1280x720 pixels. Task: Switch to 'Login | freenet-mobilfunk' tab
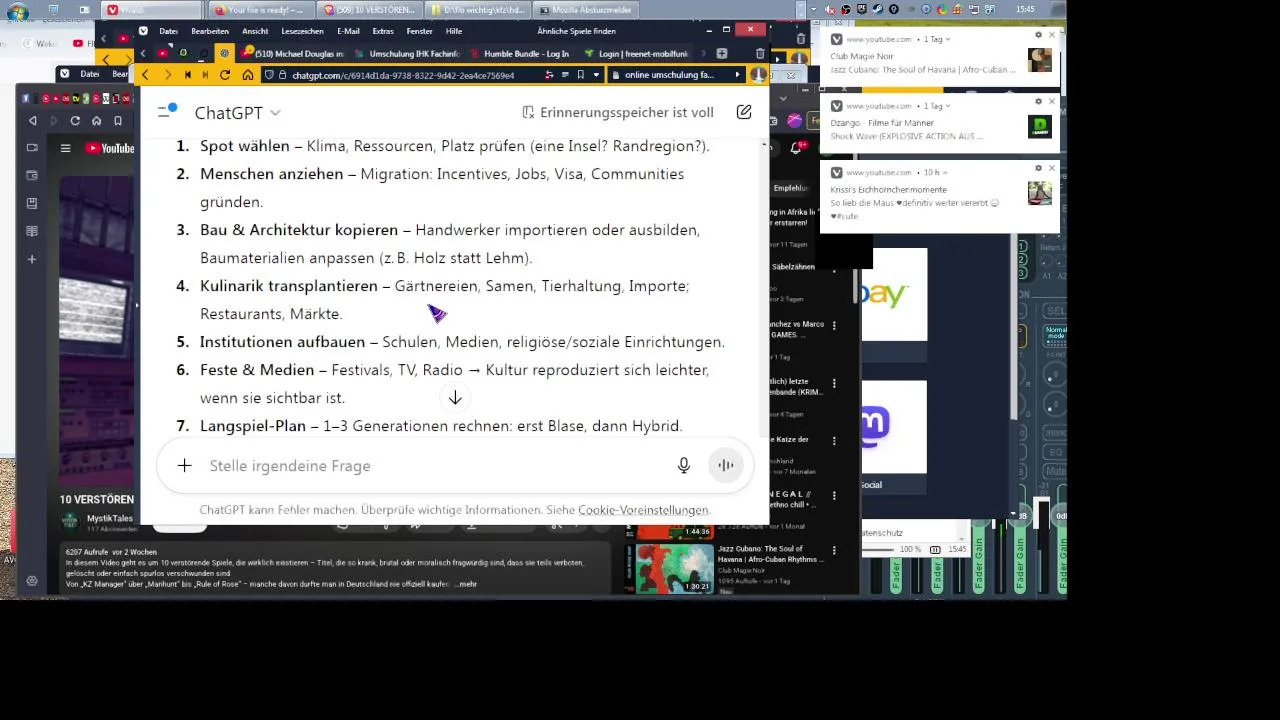click(x=636, y=54)
